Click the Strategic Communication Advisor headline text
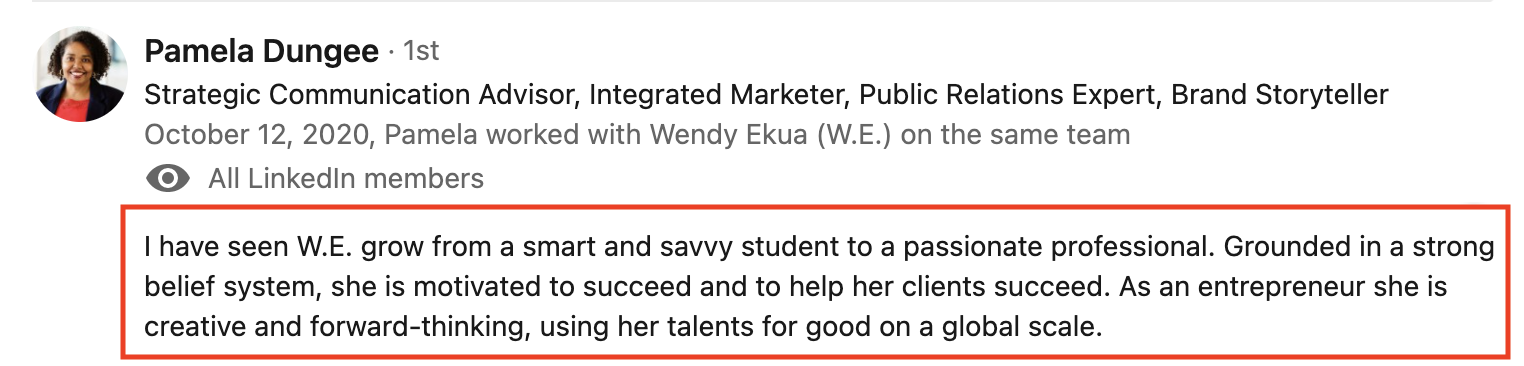Screen dimensions: 1524x366 (361, 95)
